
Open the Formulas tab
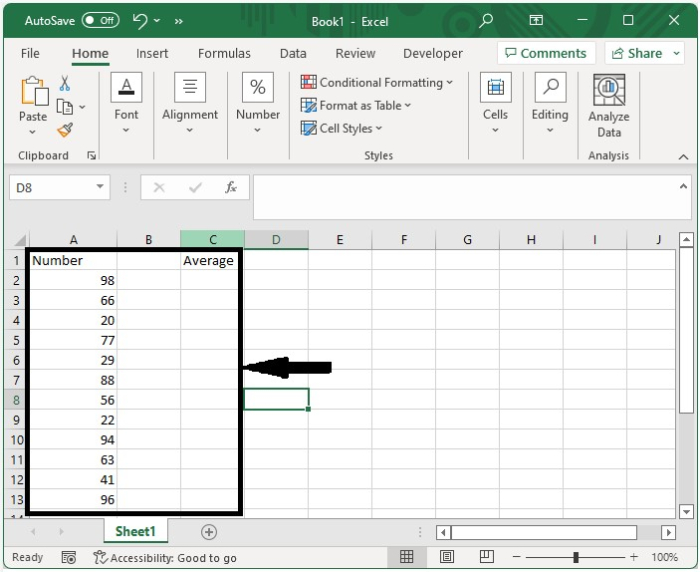224,54
